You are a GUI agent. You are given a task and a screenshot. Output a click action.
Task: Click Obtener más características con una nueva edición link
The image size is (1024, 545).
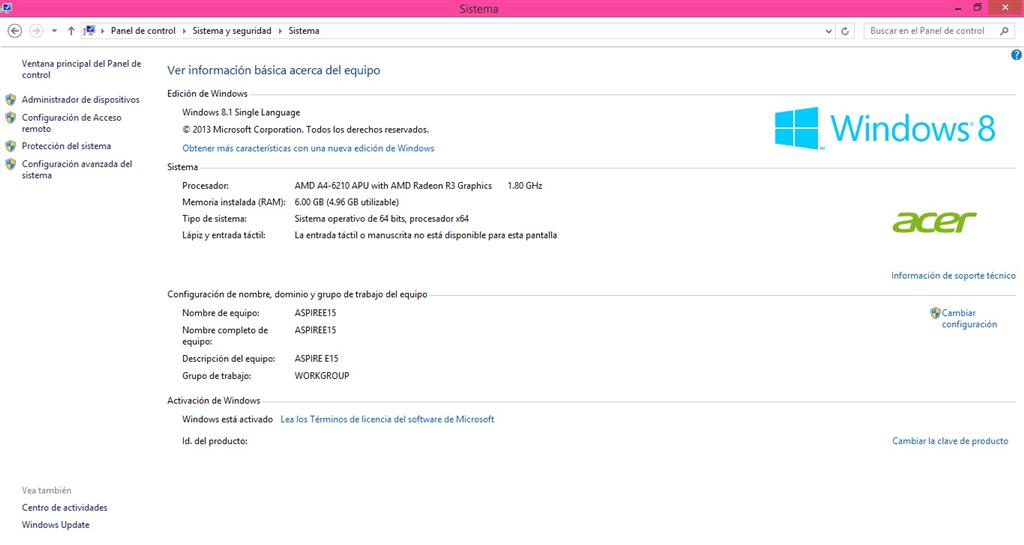pyautogui.click(x=308, y=148)
